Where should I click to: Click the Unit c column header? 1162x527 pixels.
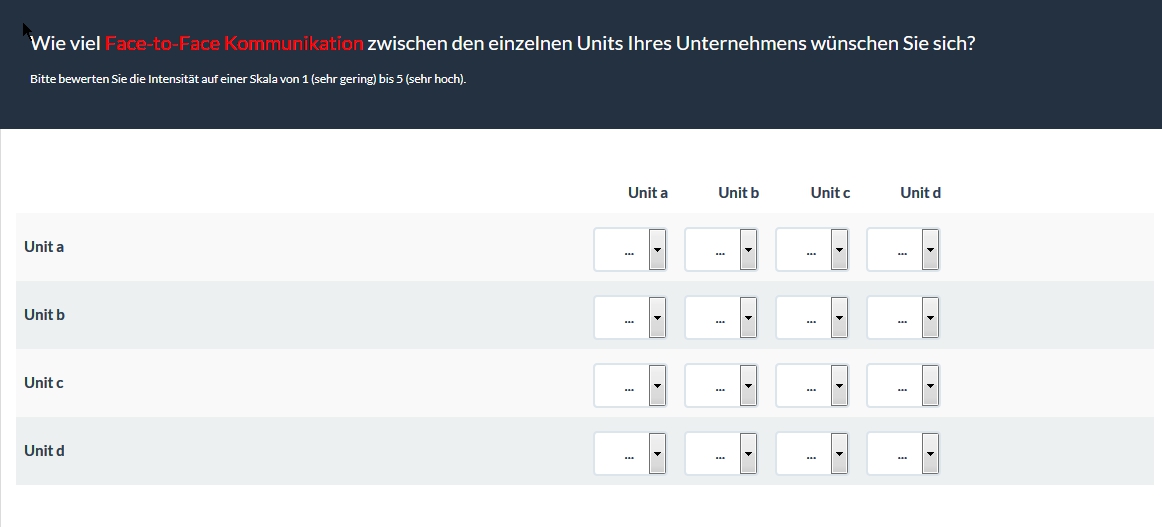(x=830, y=193)
